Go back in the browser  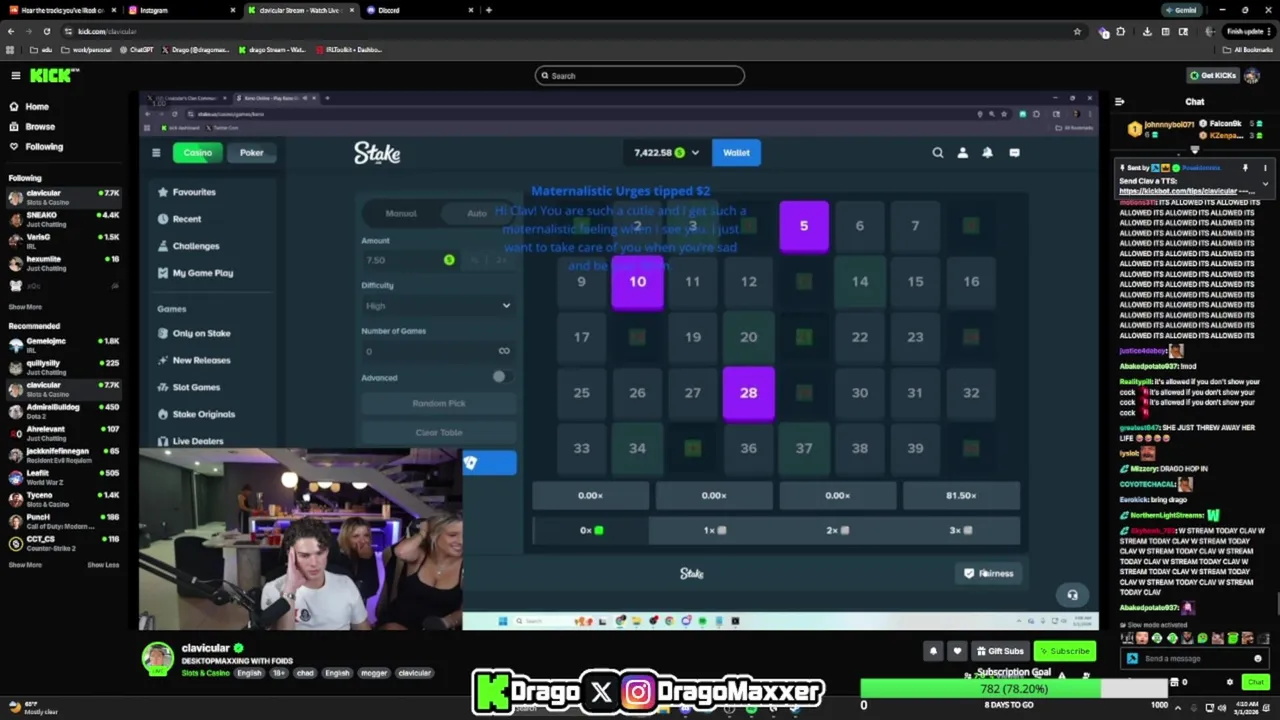11,31
